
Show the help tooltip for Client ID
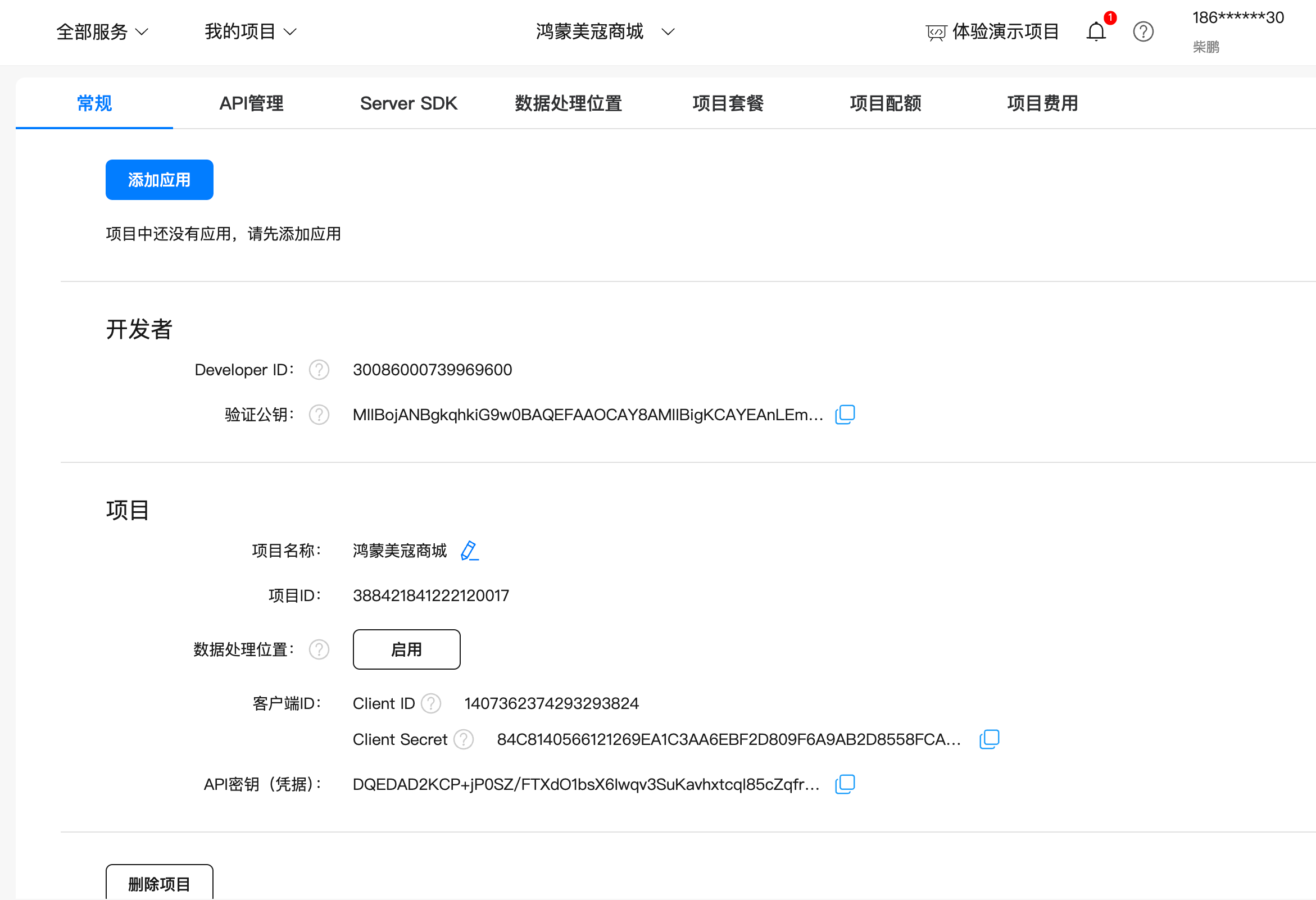pos(431,703)
